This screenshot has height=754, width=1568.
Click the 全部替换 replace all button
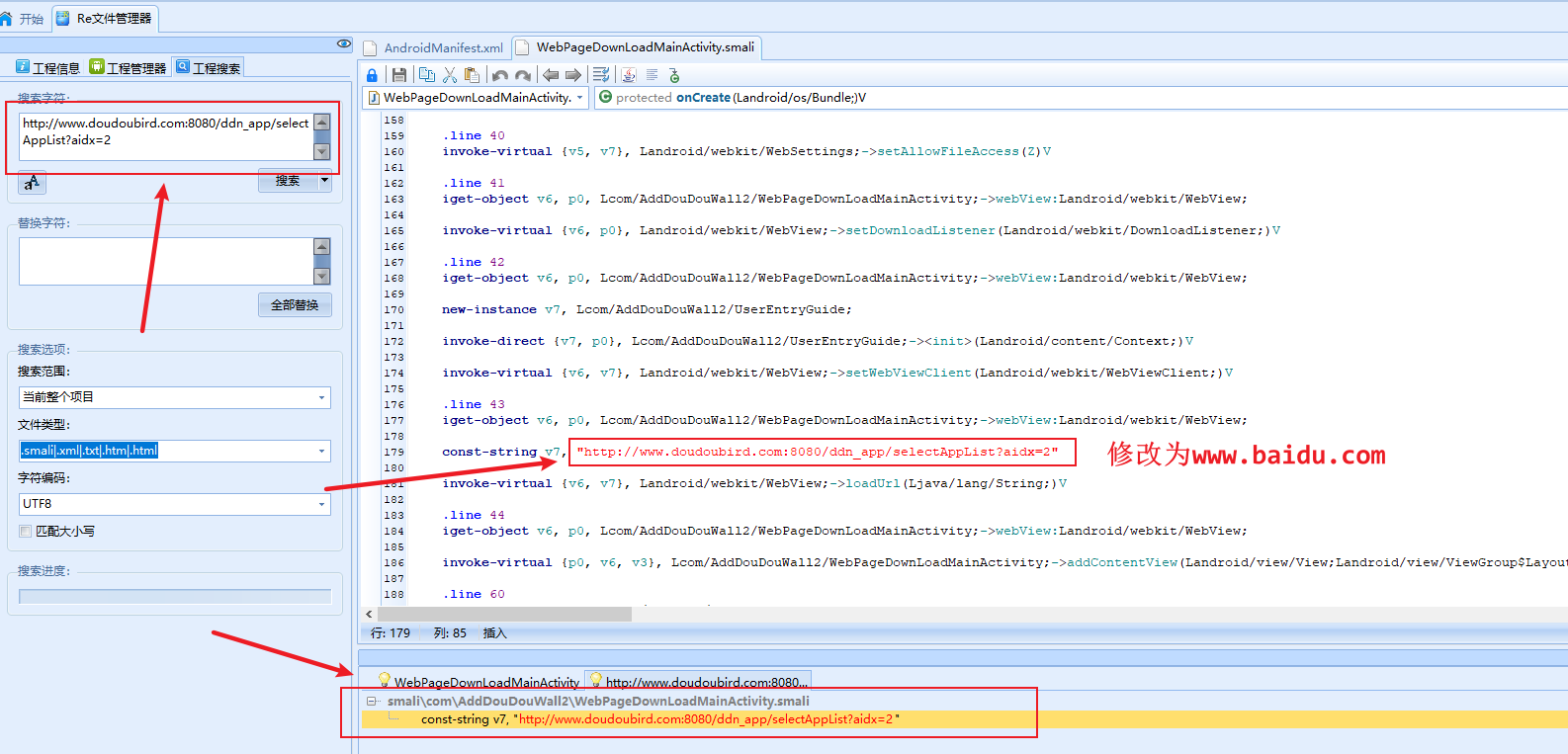pos(295,304)
